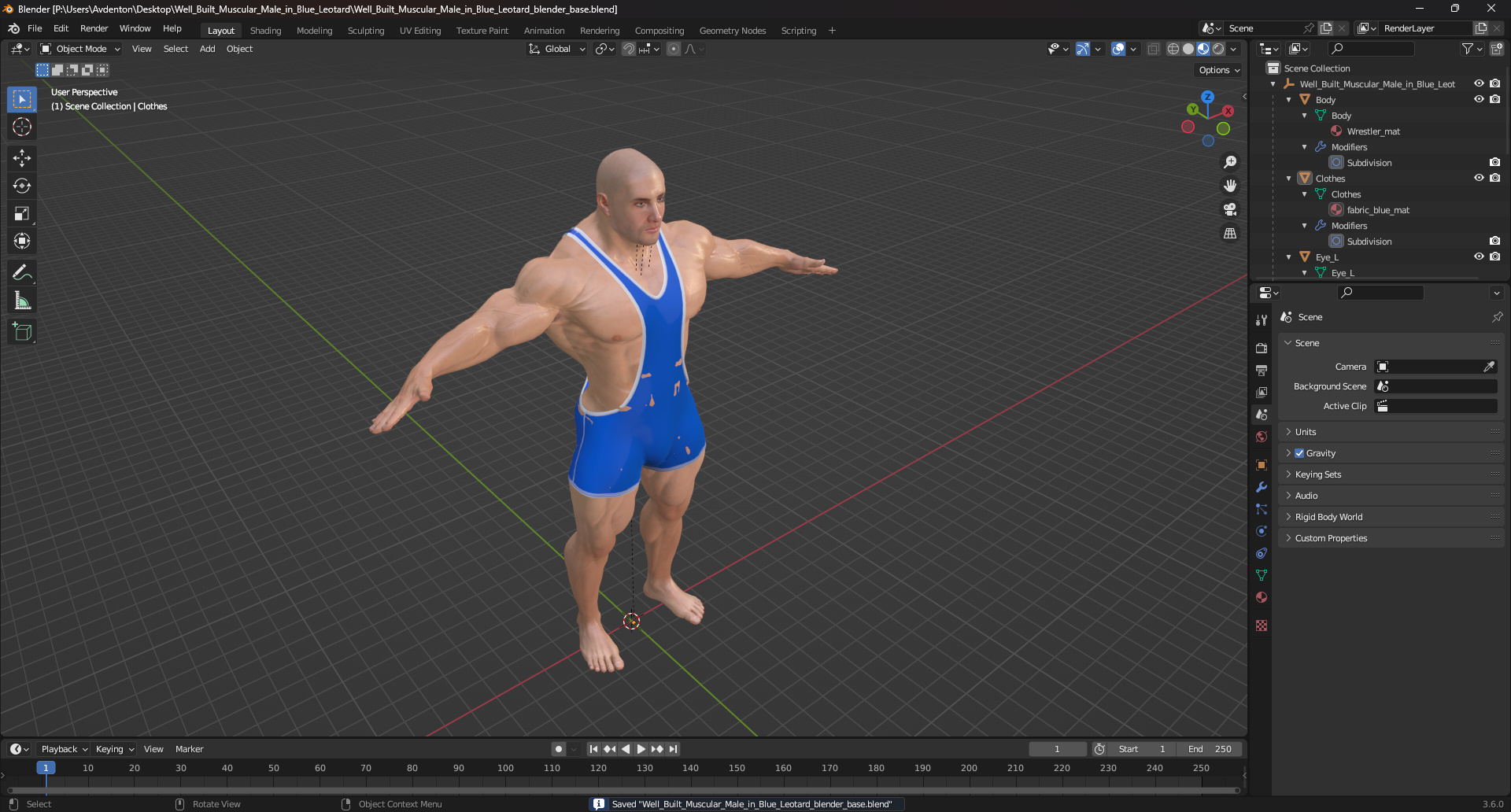Click the Keying button in timeline
Viewport: 1511px width, 812px height.
pos(115,749)
